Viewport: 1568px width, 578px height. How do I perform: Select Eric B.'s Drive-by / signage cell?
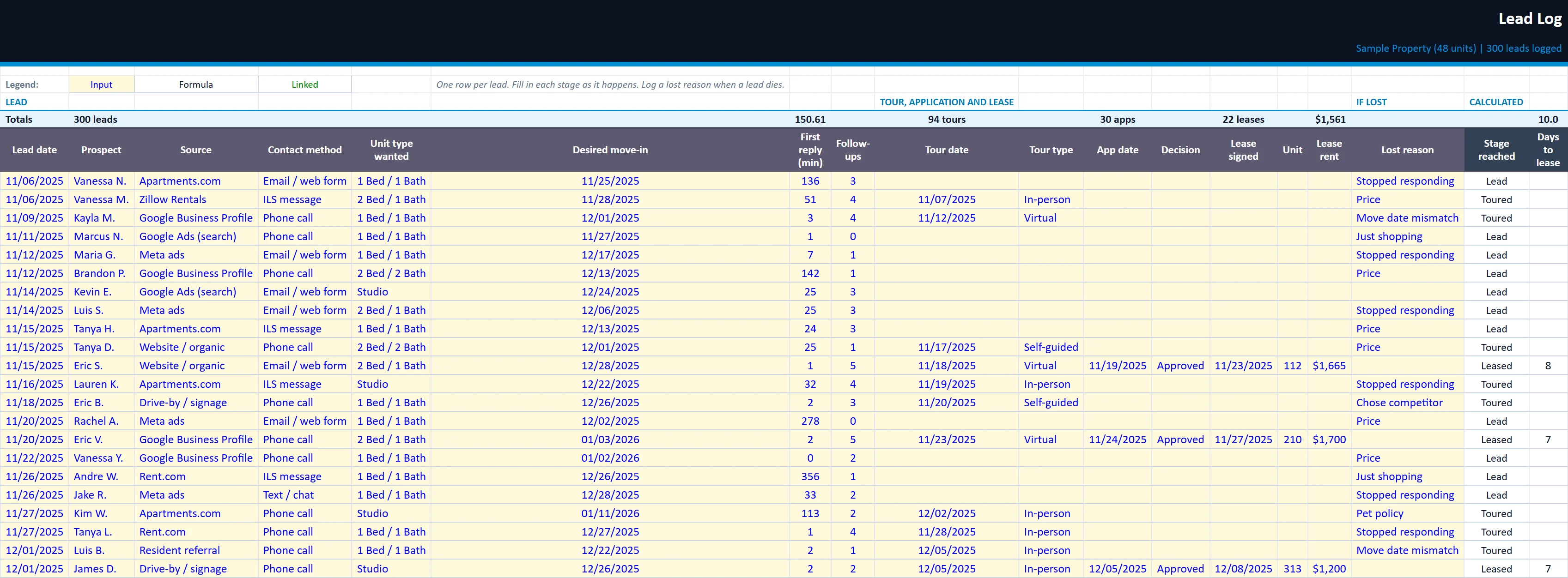pyautogui.click(x=196, y=402)
